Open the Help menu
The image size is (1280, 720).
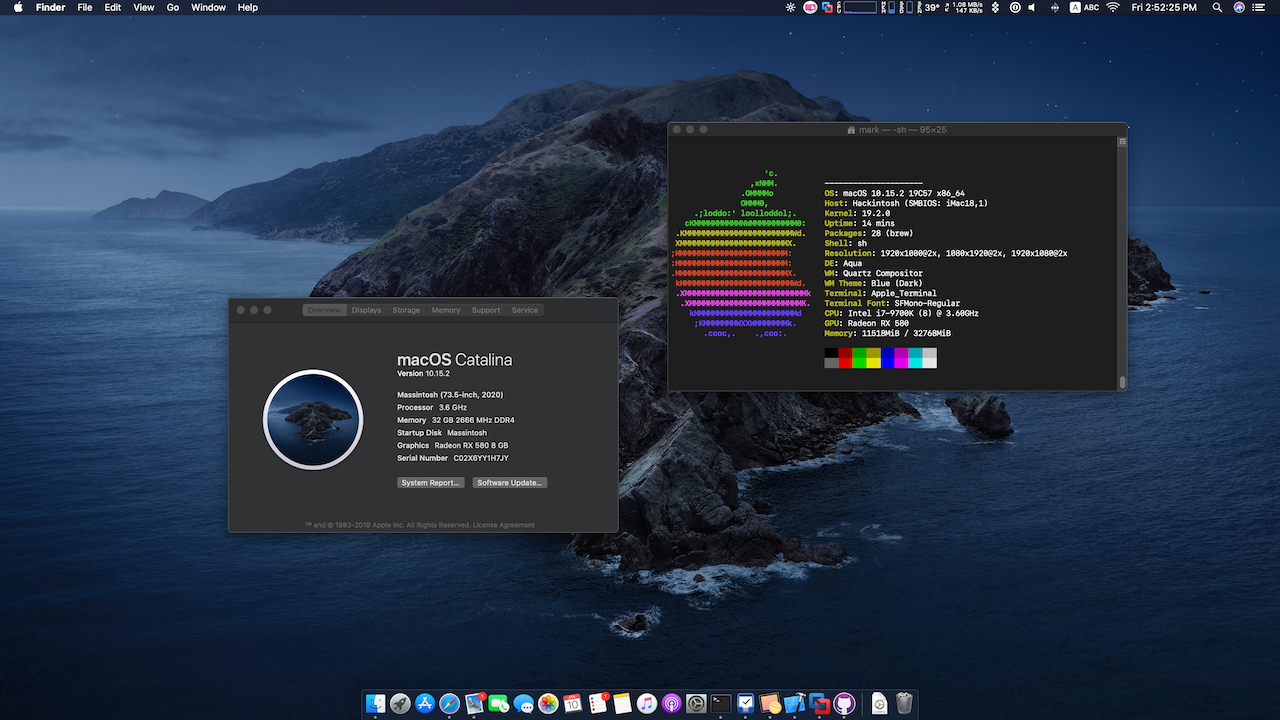(247, 7)
